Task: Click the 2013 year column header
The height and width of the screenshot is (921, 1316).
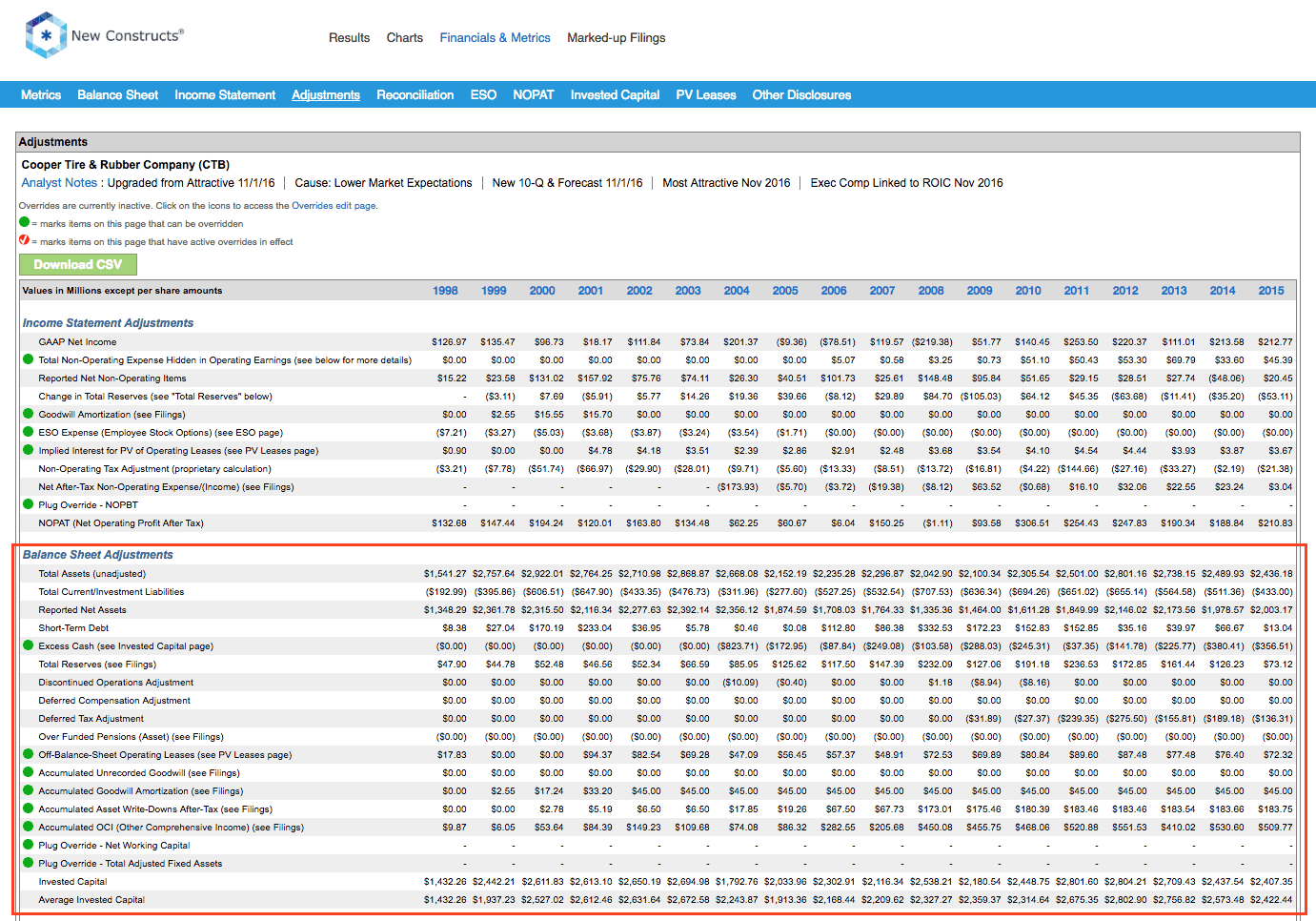Action: 1174,291
